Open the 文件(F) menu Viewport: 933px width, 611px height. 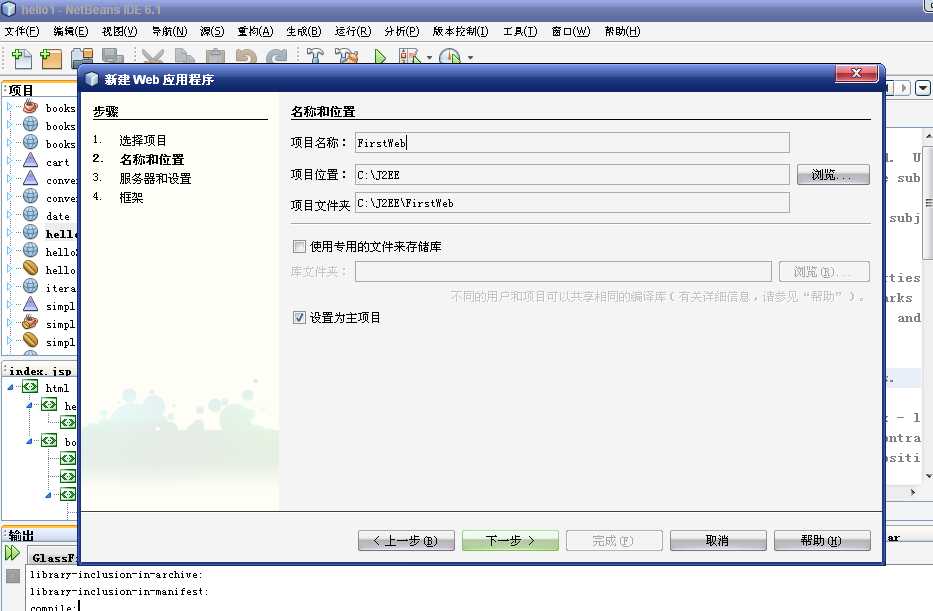(22, 31)
